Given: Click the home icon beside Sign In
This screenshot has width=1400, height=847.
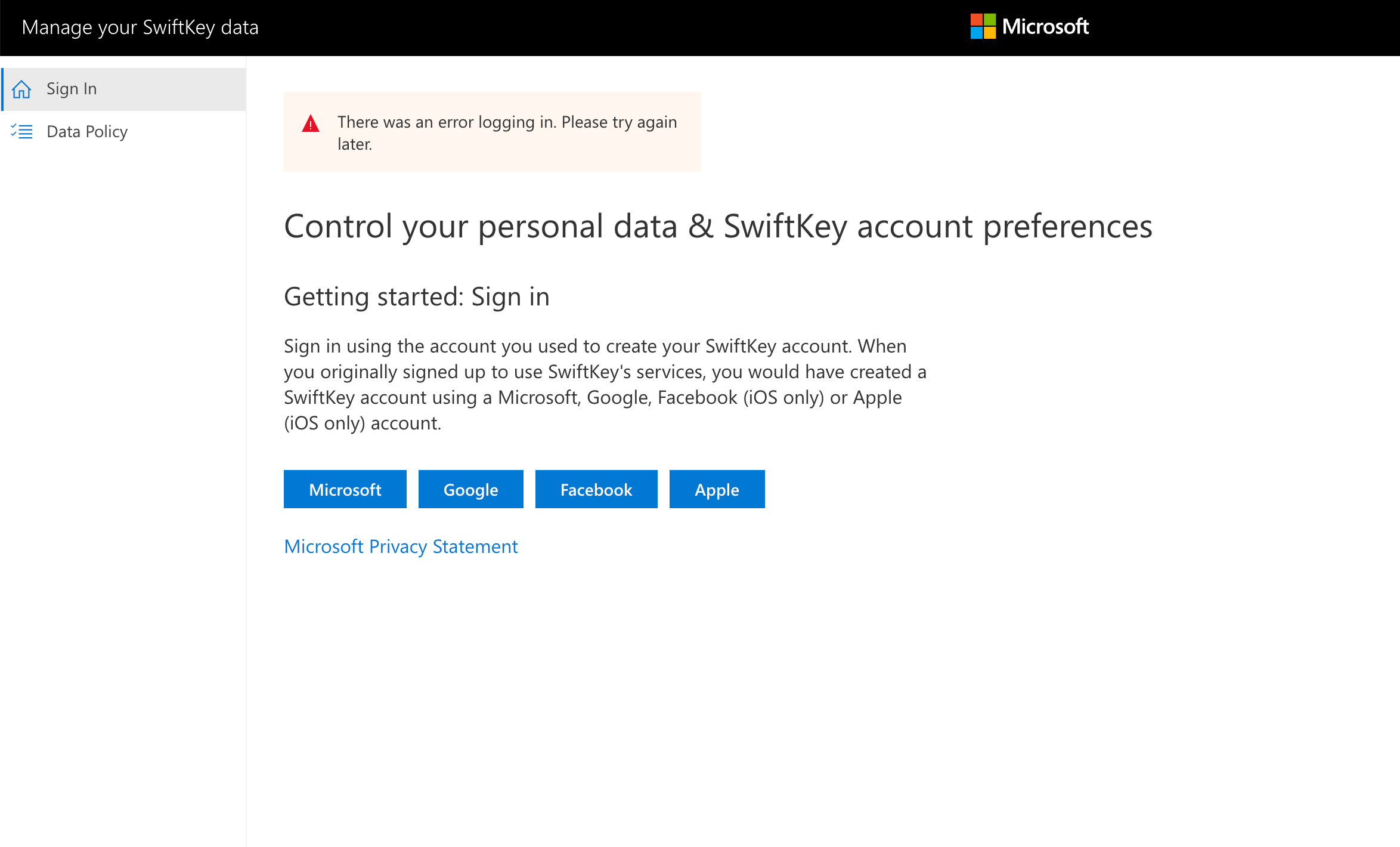Looking at the screenshot, I should click(21, 89).
